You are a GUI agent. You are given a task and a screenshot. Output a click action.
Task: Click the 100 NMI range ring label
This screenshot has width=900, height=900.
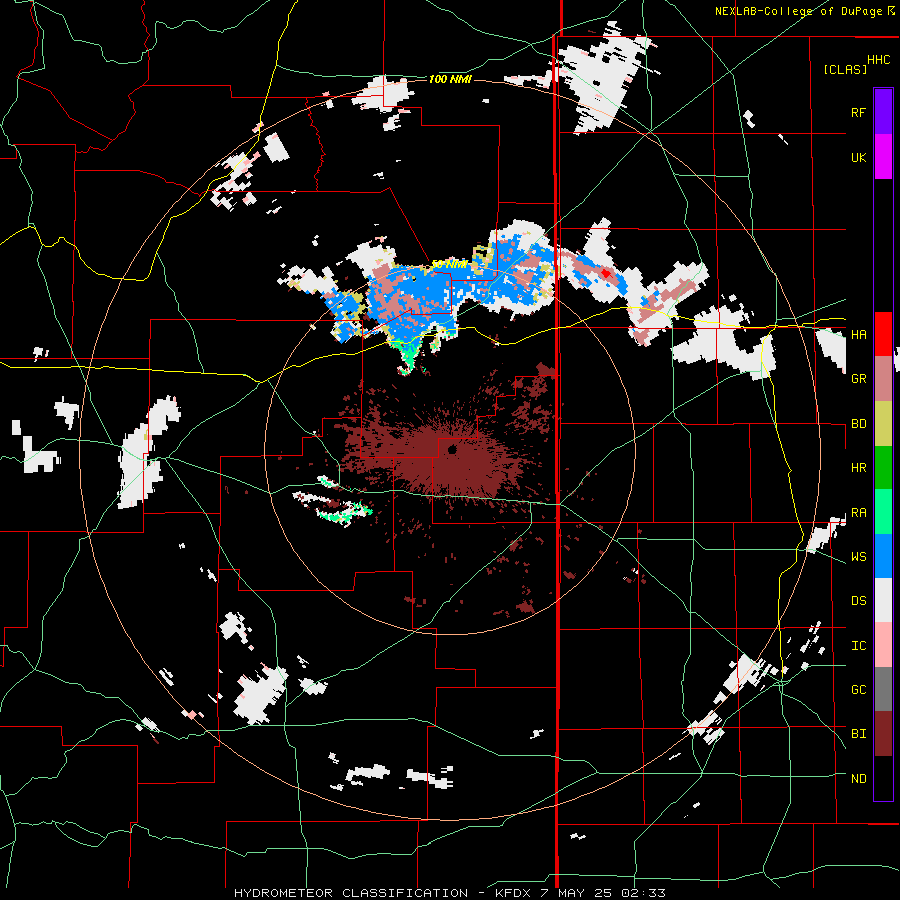(x=449, y=79)
